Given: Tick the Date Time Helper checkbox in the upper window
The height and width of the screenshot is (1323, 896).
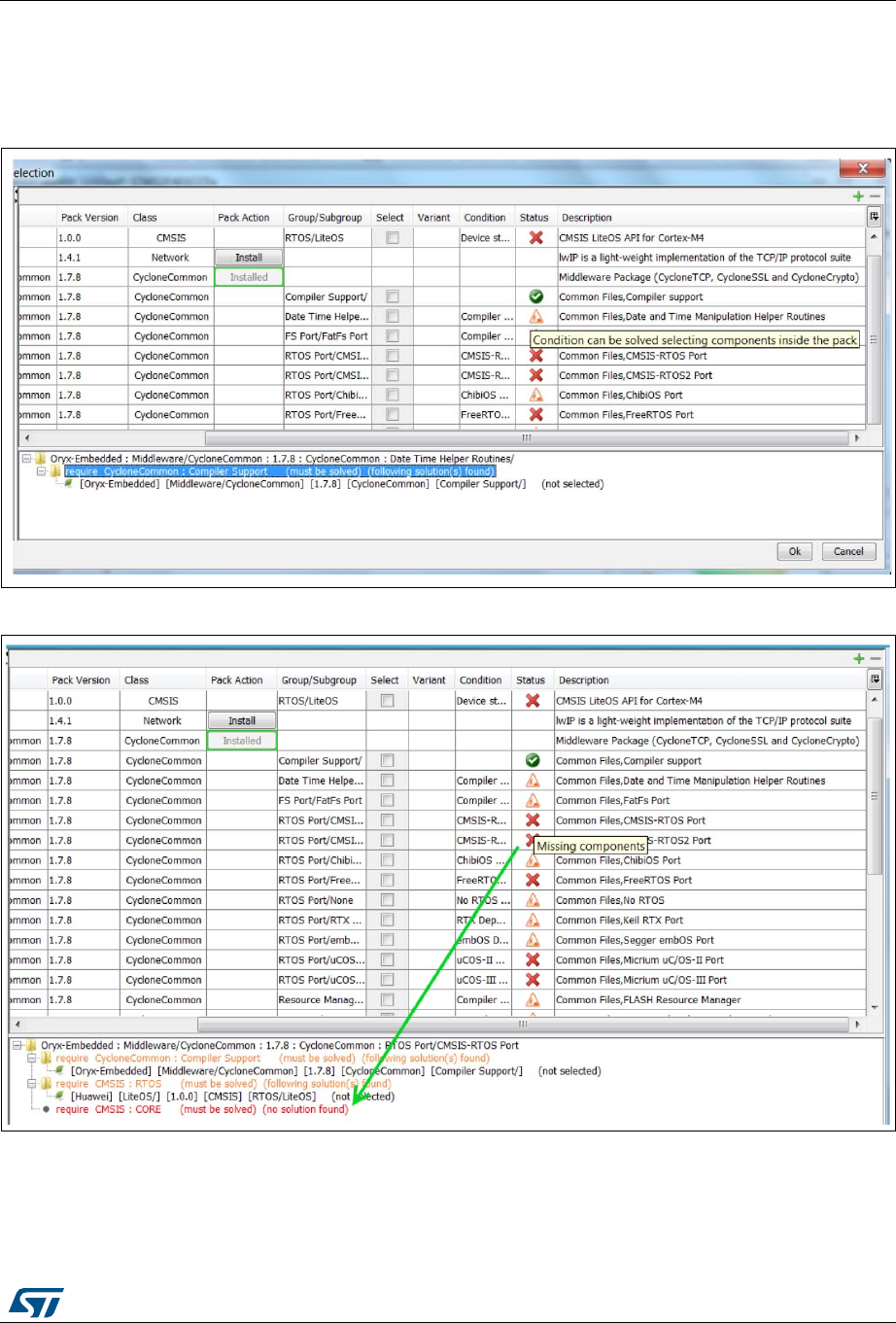Looking at the screenshot, I should pos(392,317).
